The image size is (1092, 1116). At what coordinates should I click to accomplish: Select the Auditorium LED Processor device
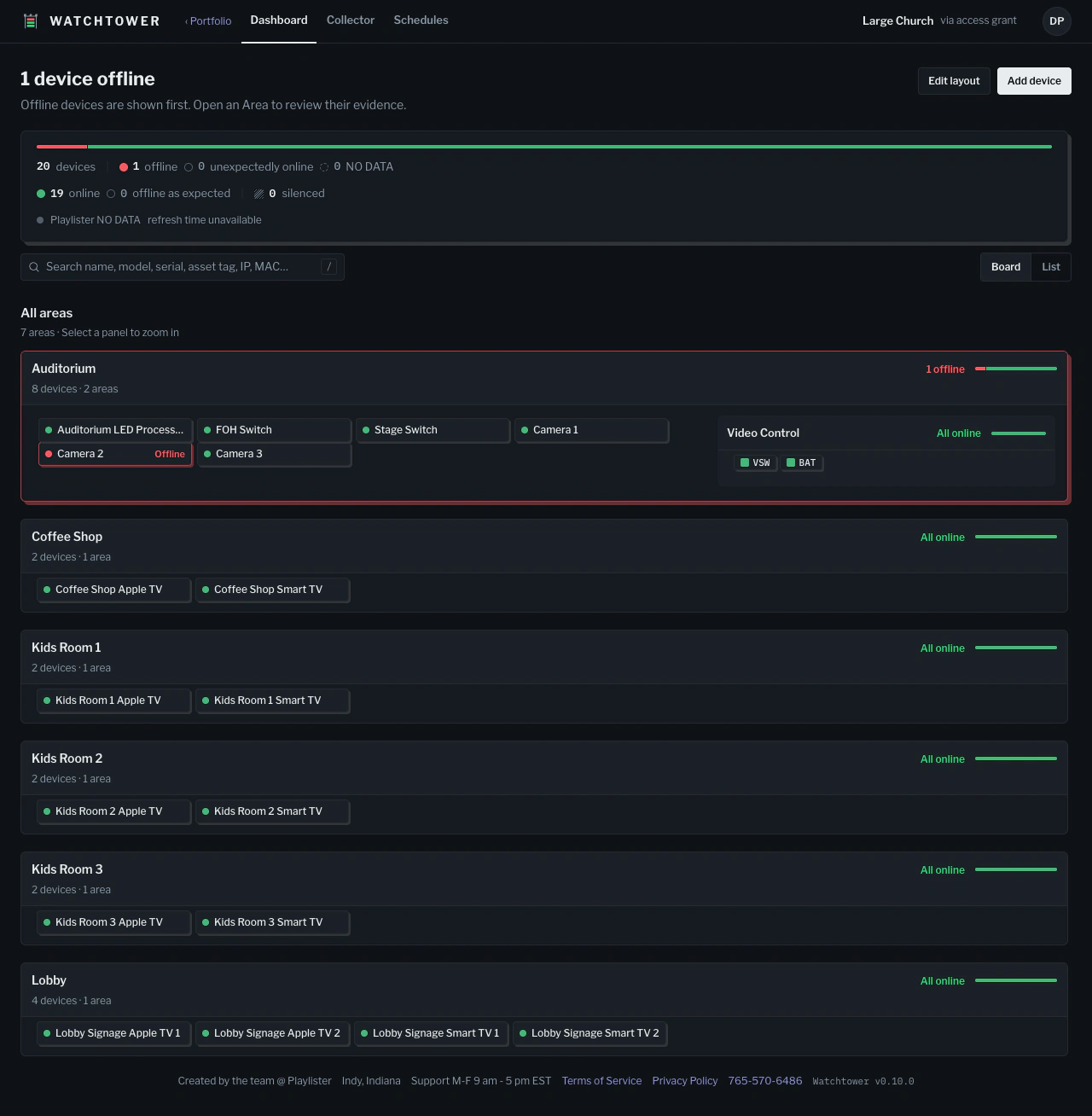pyautogui.click(x=115, y=430)
